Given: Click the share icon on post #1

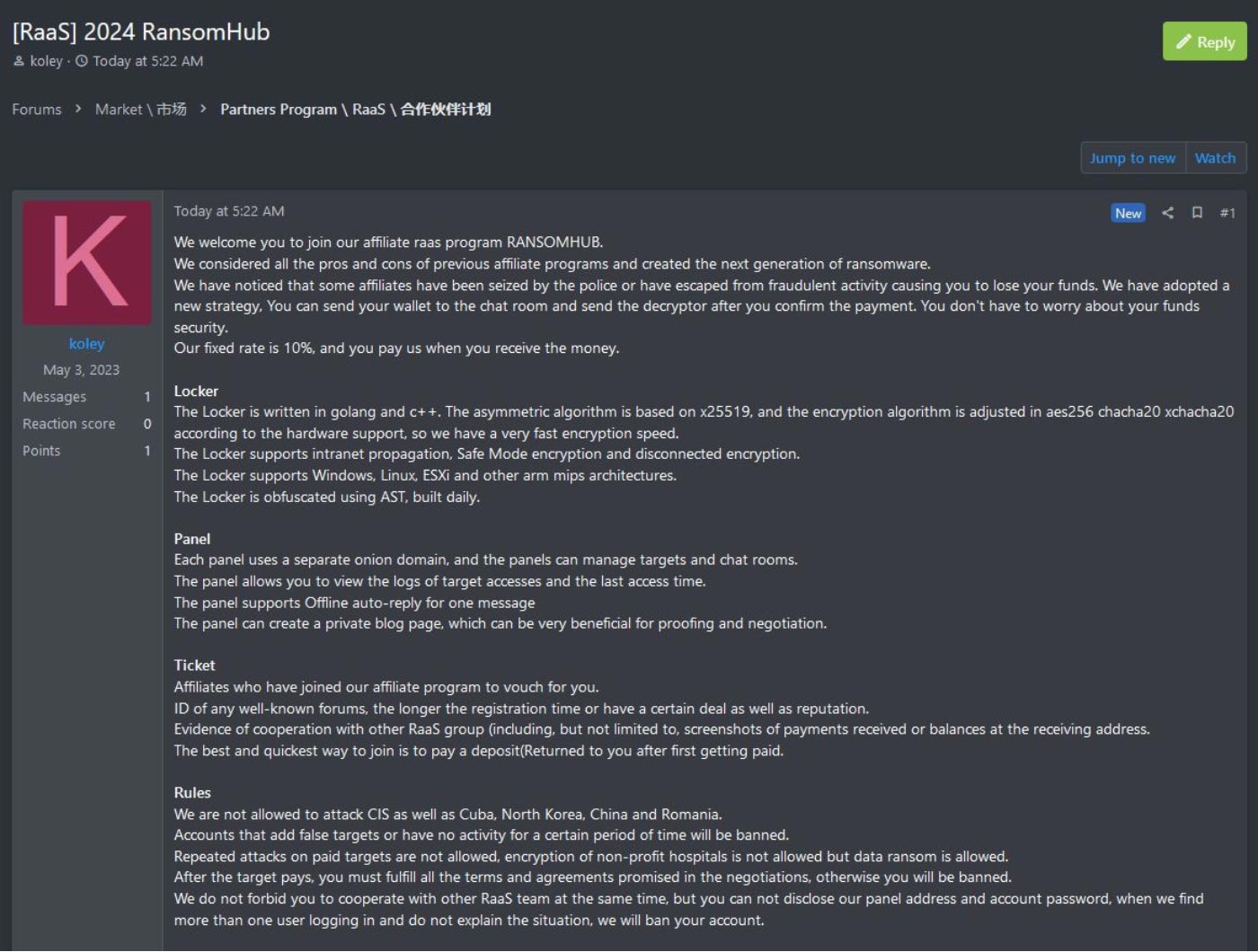Looking at the screenshot, I should [1167, 213].
